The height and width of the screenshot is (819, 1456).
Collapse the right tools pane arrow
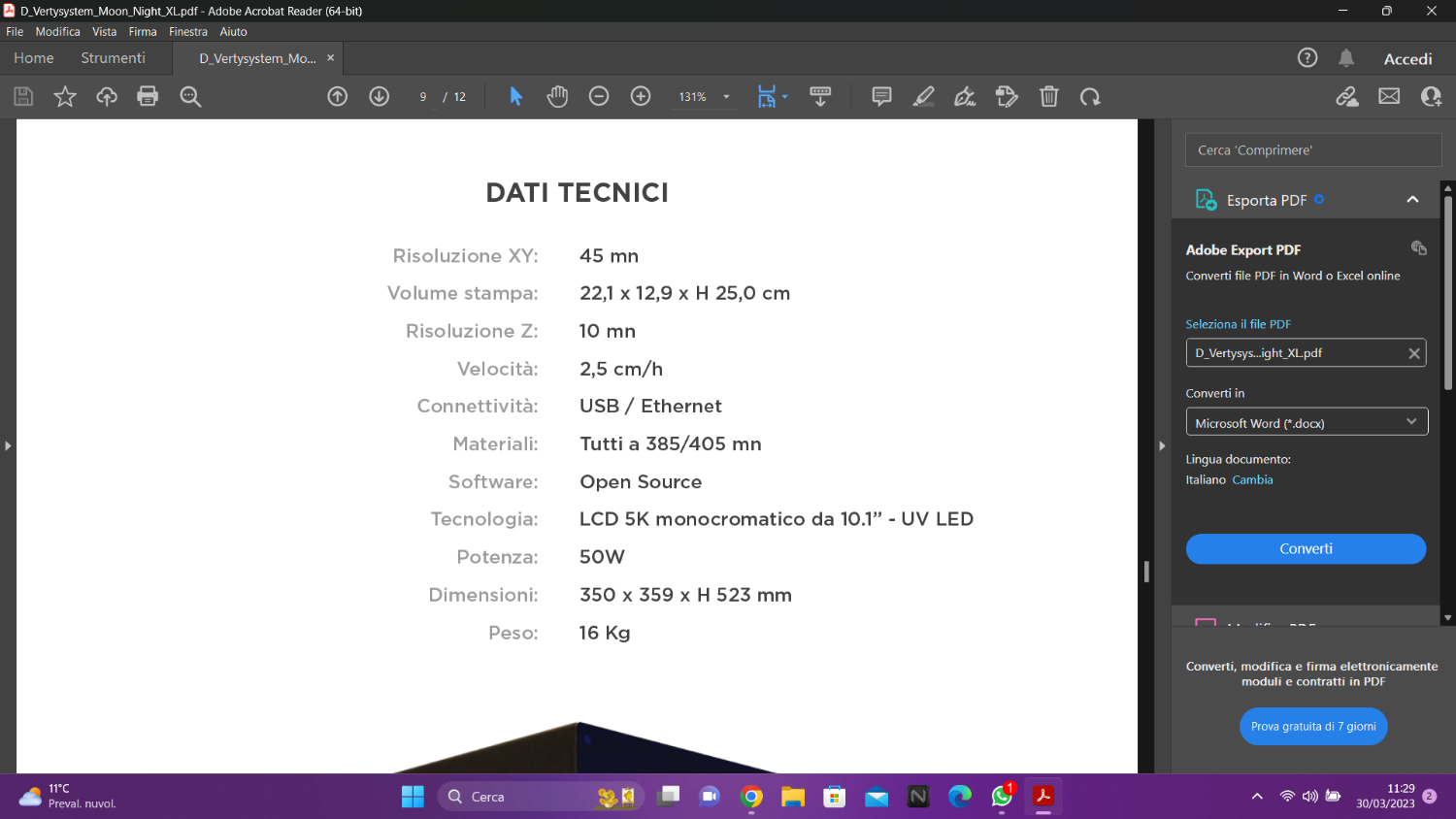tap(1162, 446)
